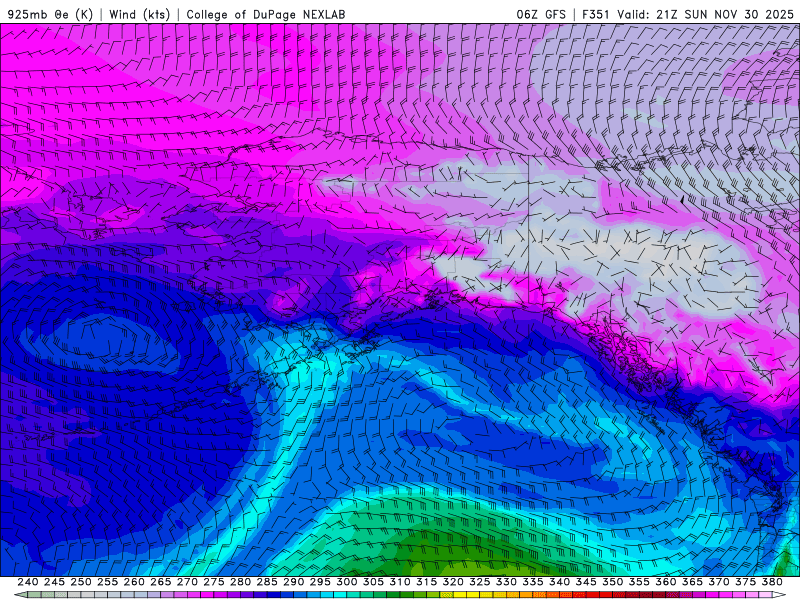Click the 350 colorbar value
The width and height of the screenshot is (800, 600).
(x=613, y=582)
